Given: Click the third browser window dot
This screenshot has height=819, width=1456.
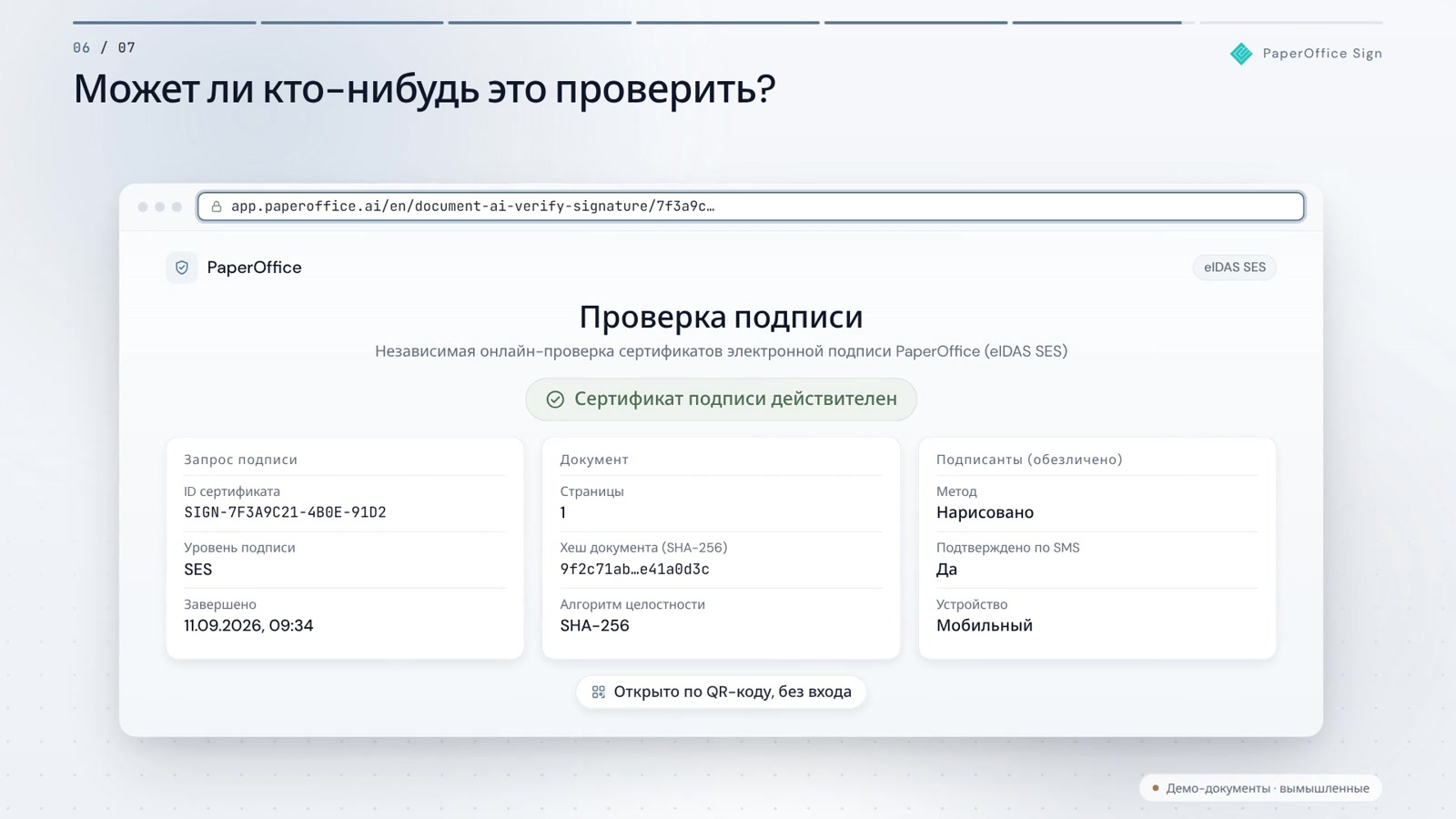Looking at the screenshot, I should coord(177,207).
